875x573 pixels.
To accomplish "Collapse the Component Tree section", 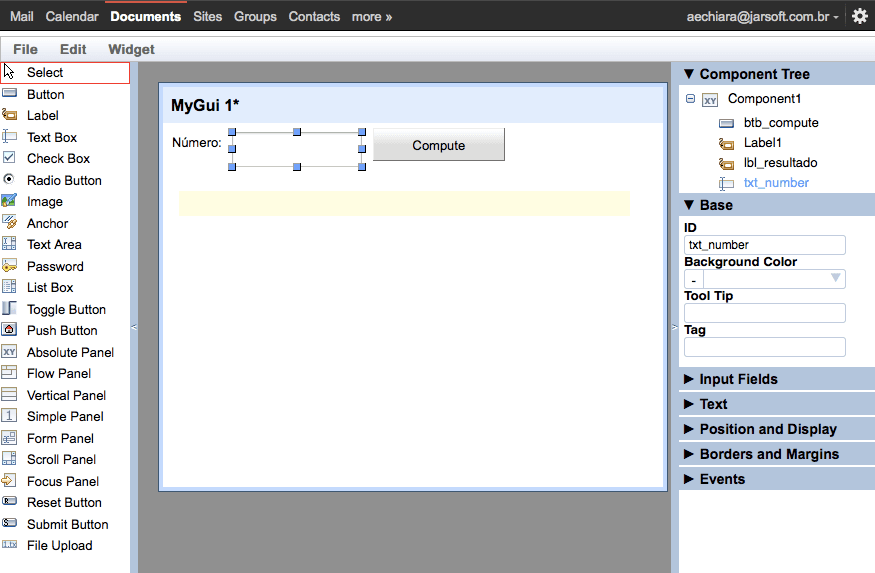I will point(689,74).
